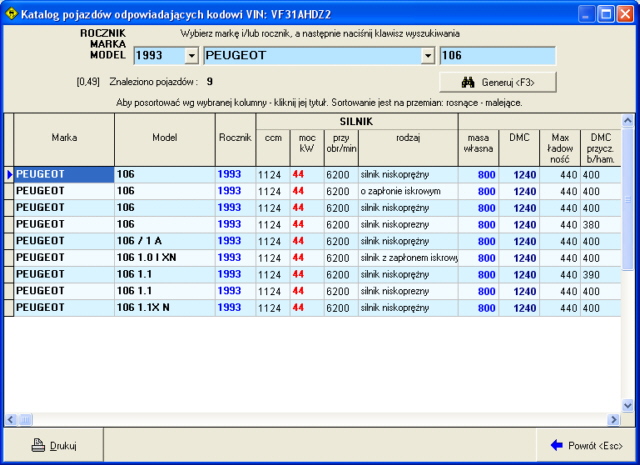Sort by the Model column header
640x465 pixels.
pyautogui.click(x=164, y=138)
